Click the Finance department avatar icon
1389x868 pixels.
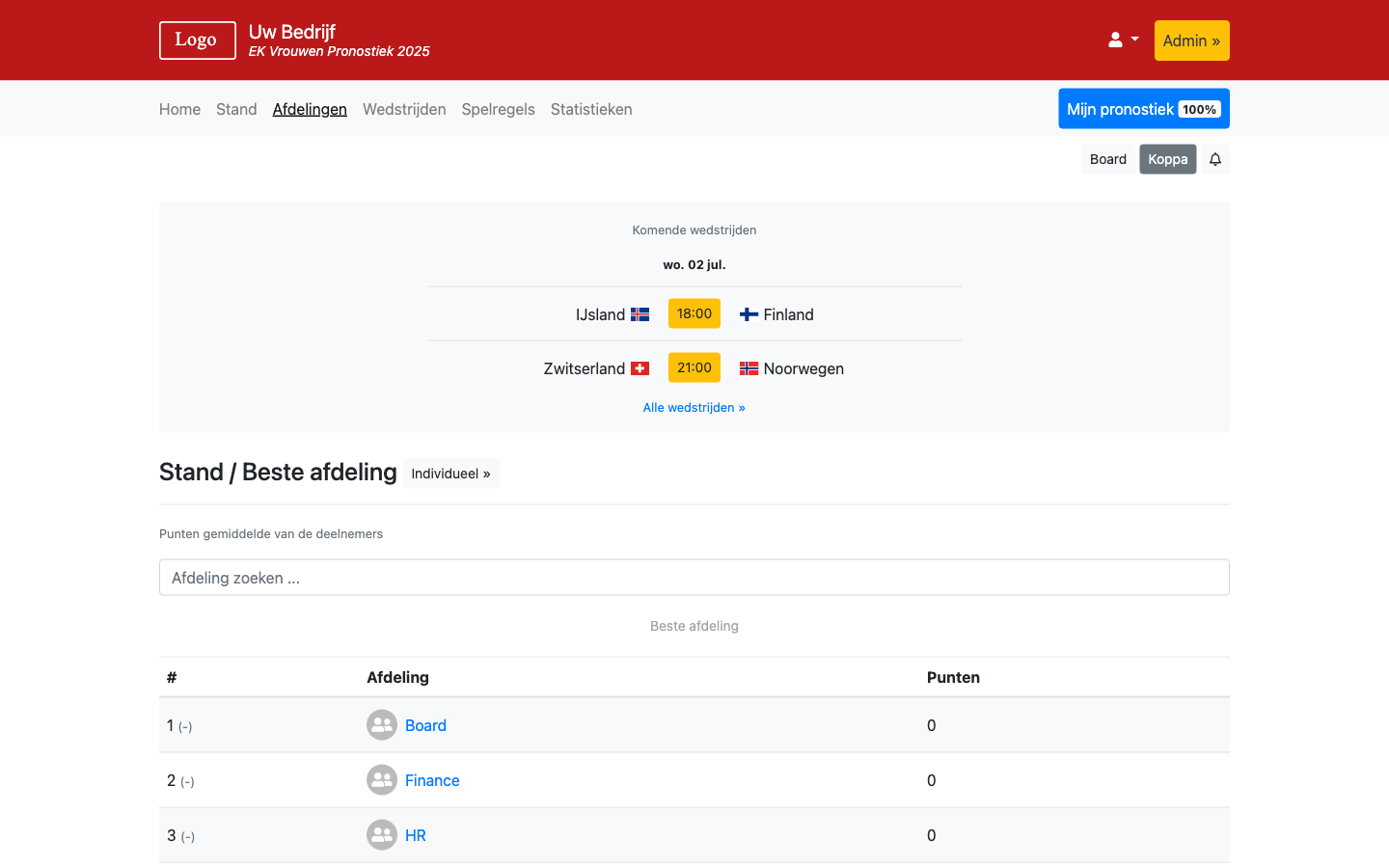pyautogui.click(x=382, y=780)
